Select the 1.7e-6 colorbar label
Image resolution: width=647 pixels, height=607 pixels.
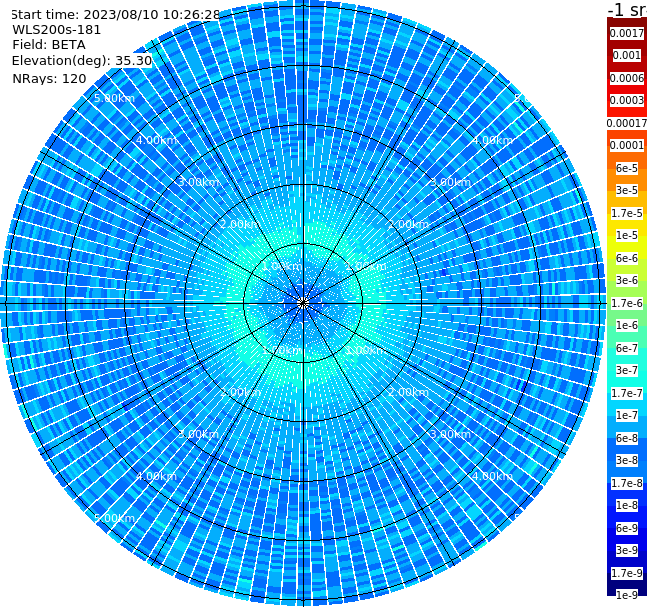627,303
